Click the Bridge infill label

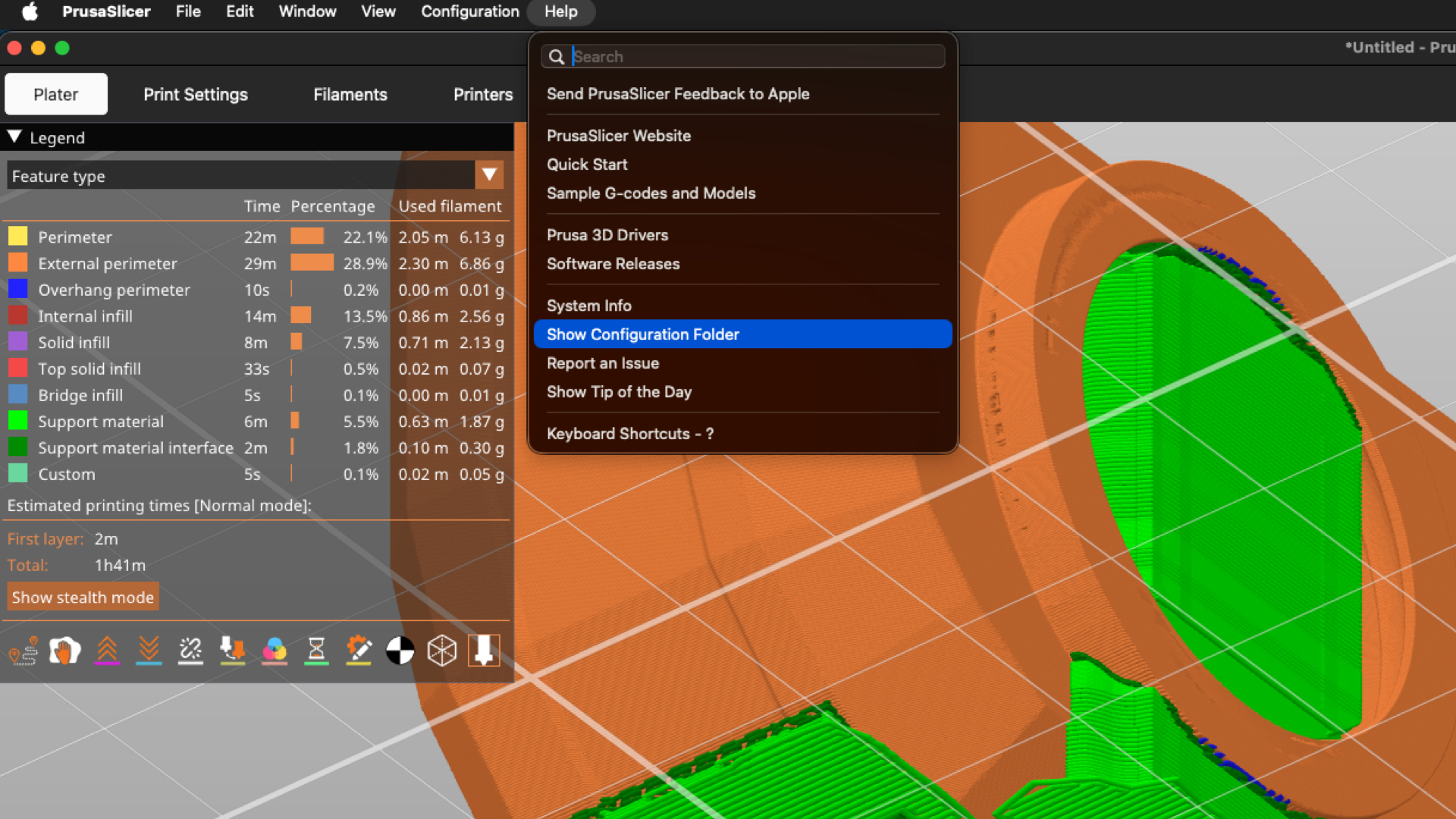point(80,395)
